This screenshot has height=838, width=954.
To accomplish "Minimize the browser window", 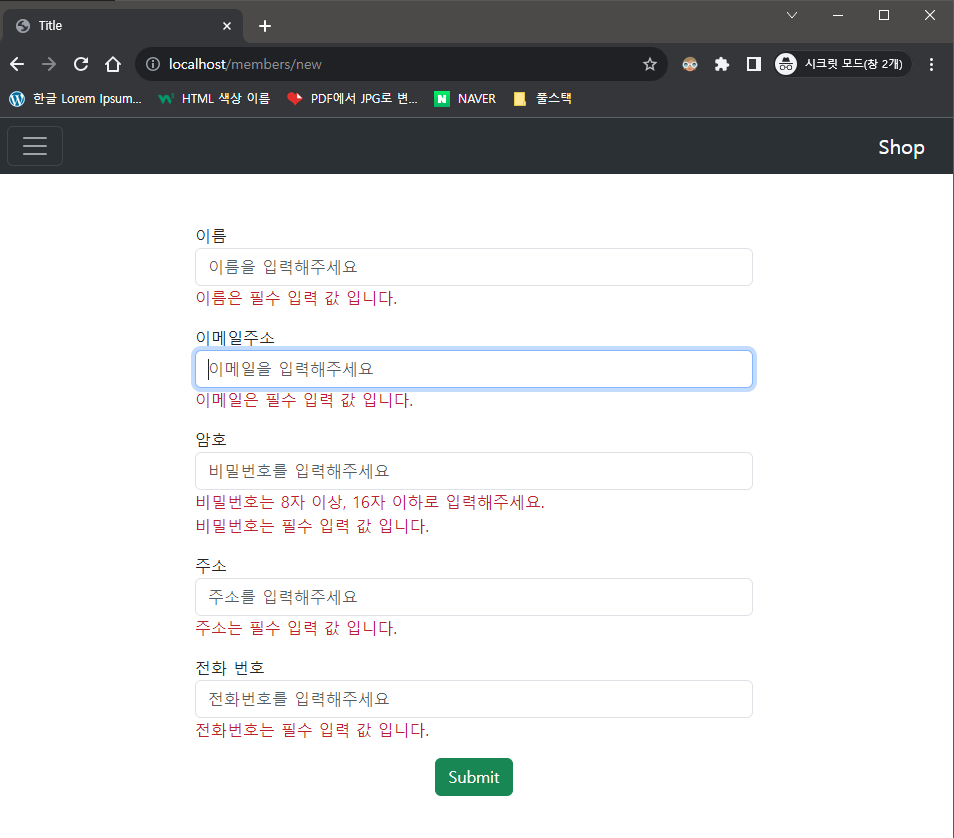I will [838, 15].
